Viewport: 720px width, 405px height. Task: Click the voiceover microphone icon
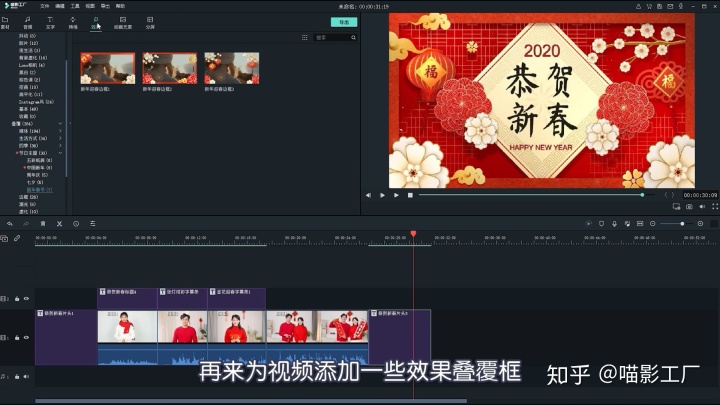(614, 224)
